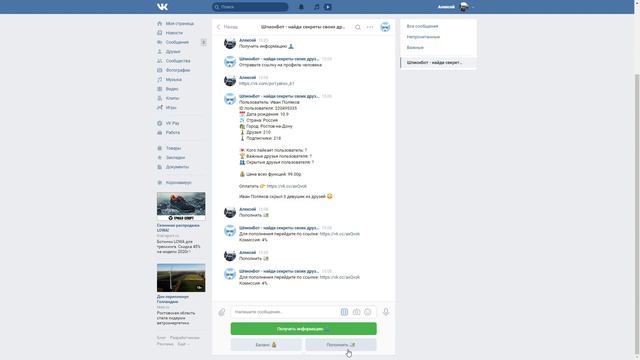The image size is (640, 360).
Task: Open the vk.com profile link in message
Action: pyautogui.click(x=267, y=83)
